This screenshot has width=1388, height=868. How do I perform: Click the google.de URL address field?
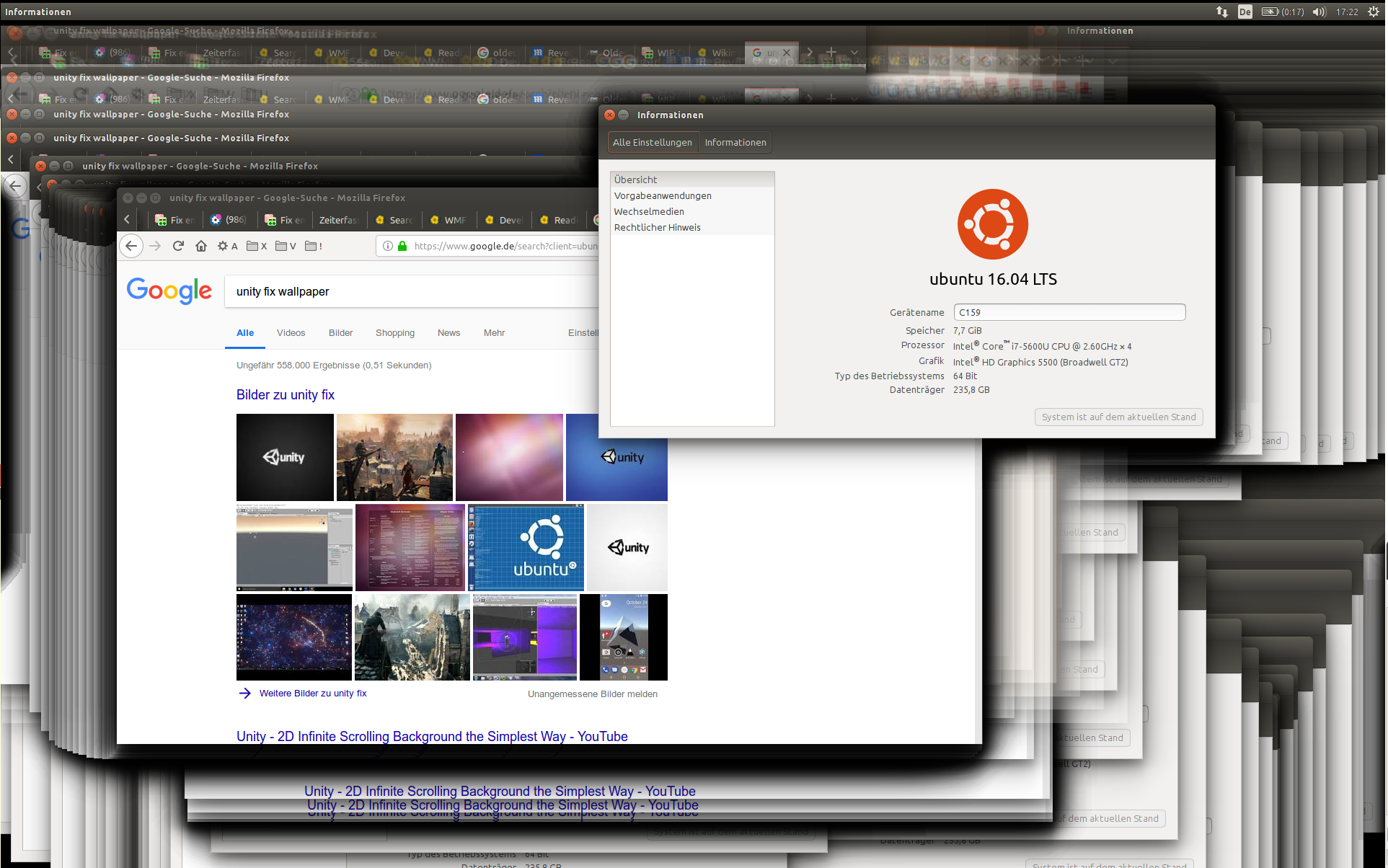click(x=505, y=246)
